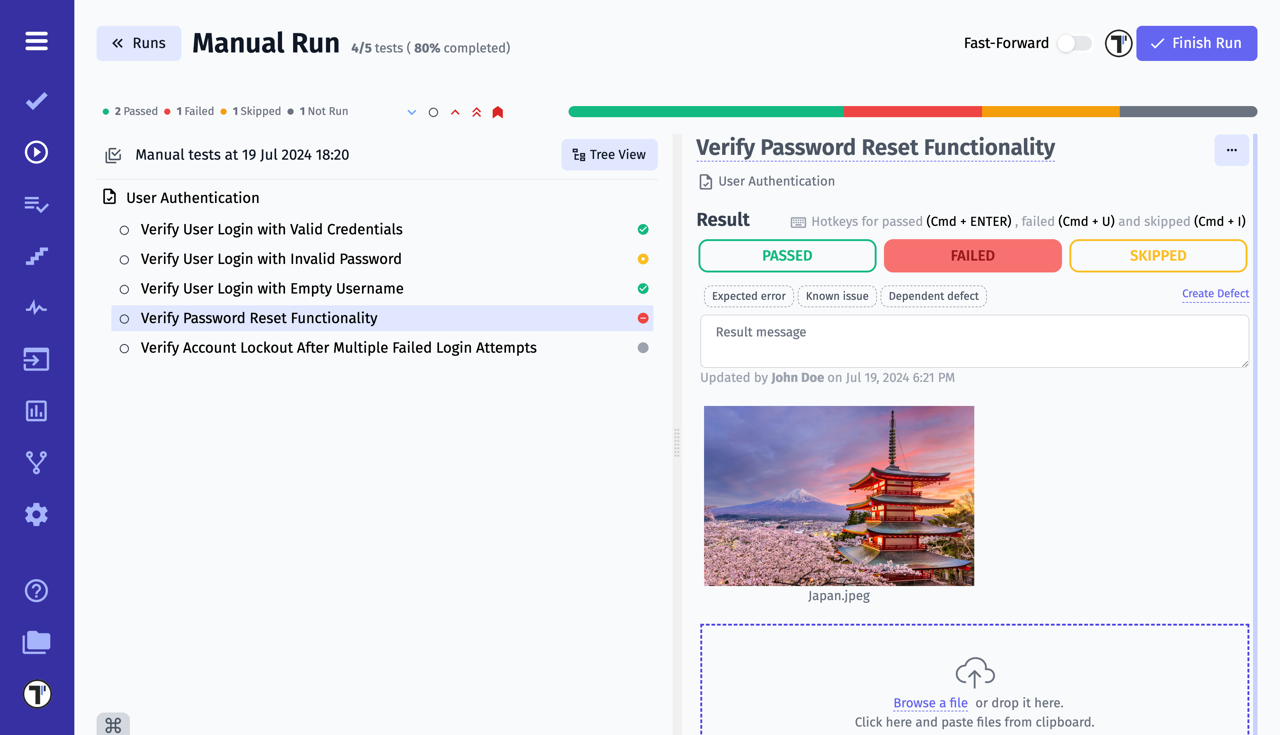Open the Create Defect link
Image resolution: width=1280 pixels, height=735 pixels.
(1216, 293)
